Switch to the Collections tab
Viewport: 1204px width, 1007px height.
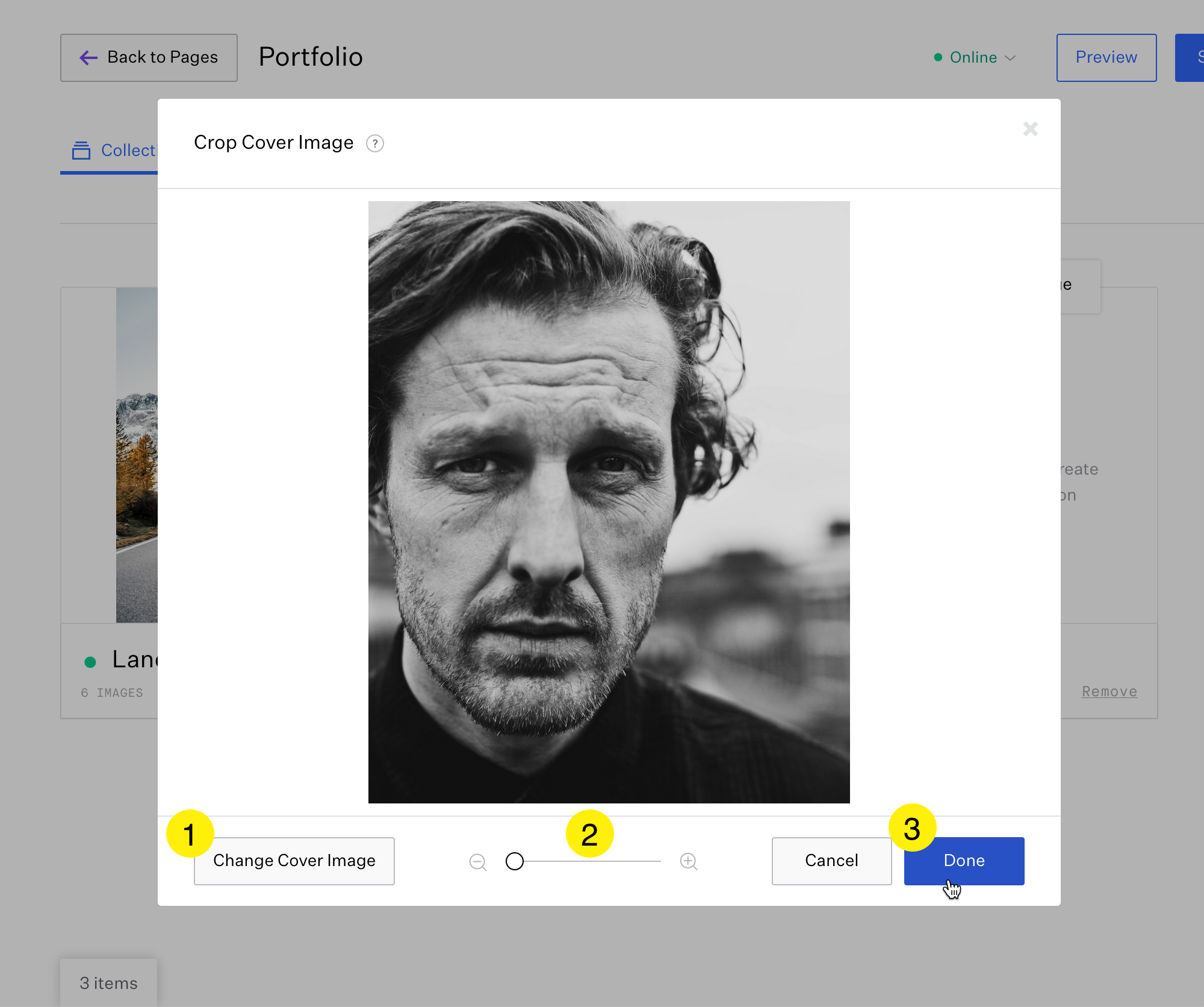127,150
